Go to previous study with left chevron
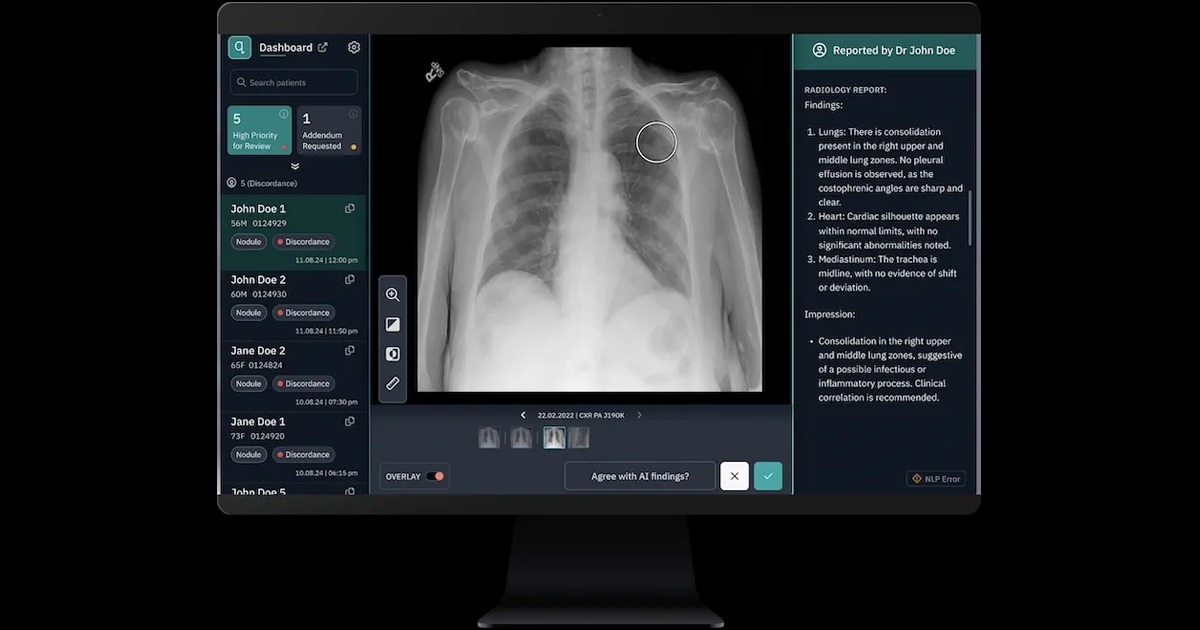The height and width of the screenshot is (630, 1200). 523,415
